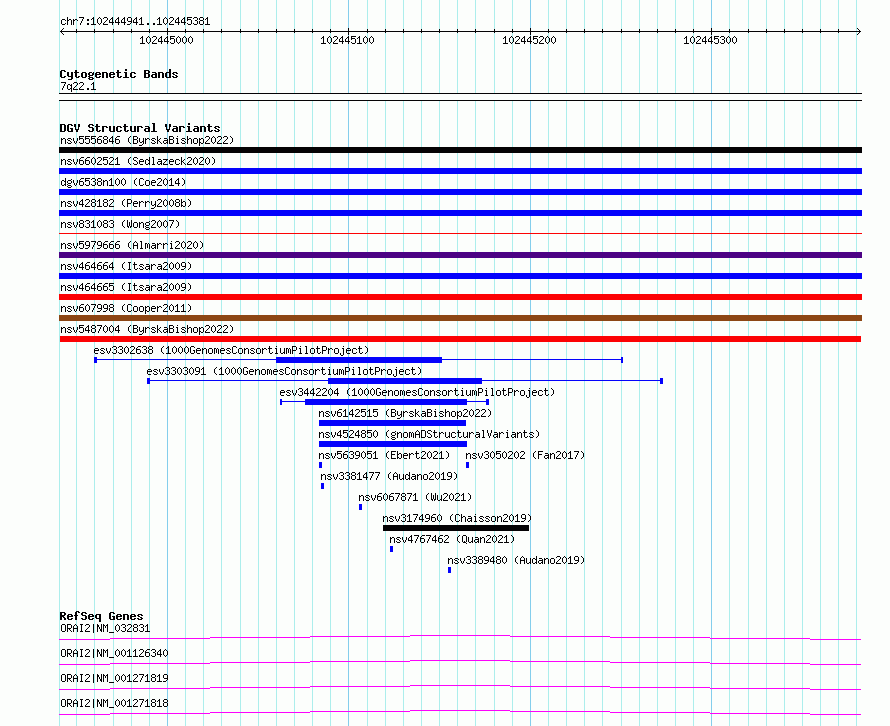Click the brown nsv607998 variant bar
890x726 pixels.
coord(460,318)
